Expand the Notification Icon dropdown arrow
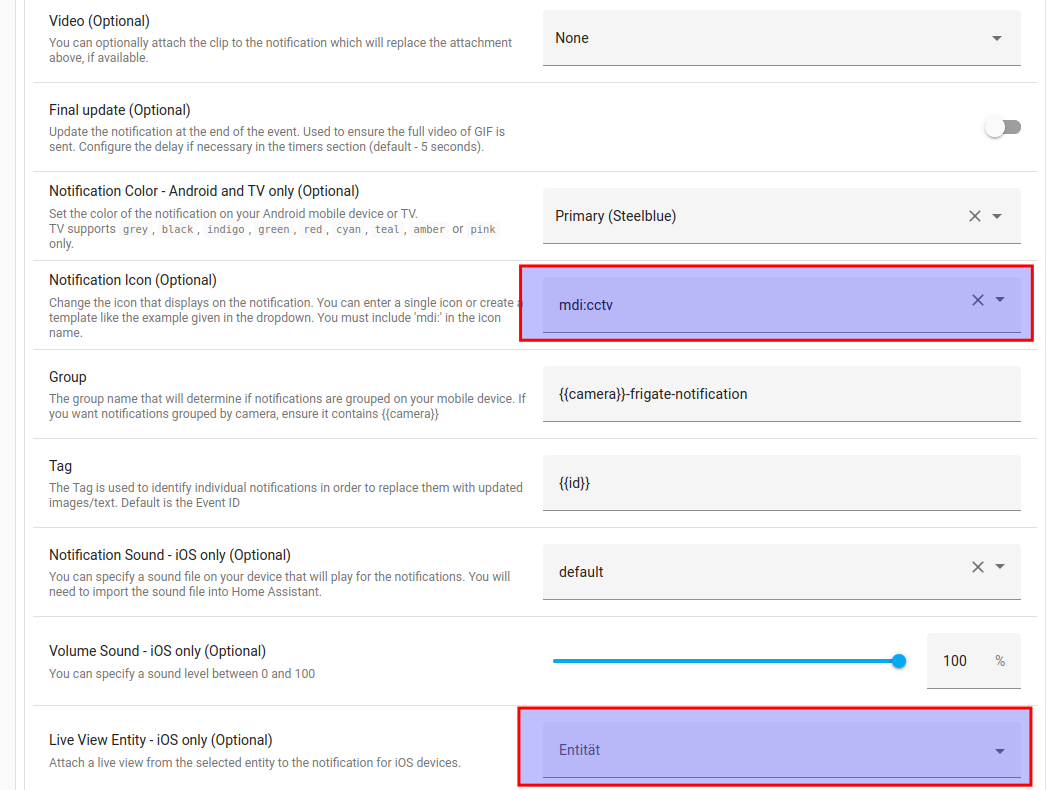1053x790 pixels. point(1000,300)
